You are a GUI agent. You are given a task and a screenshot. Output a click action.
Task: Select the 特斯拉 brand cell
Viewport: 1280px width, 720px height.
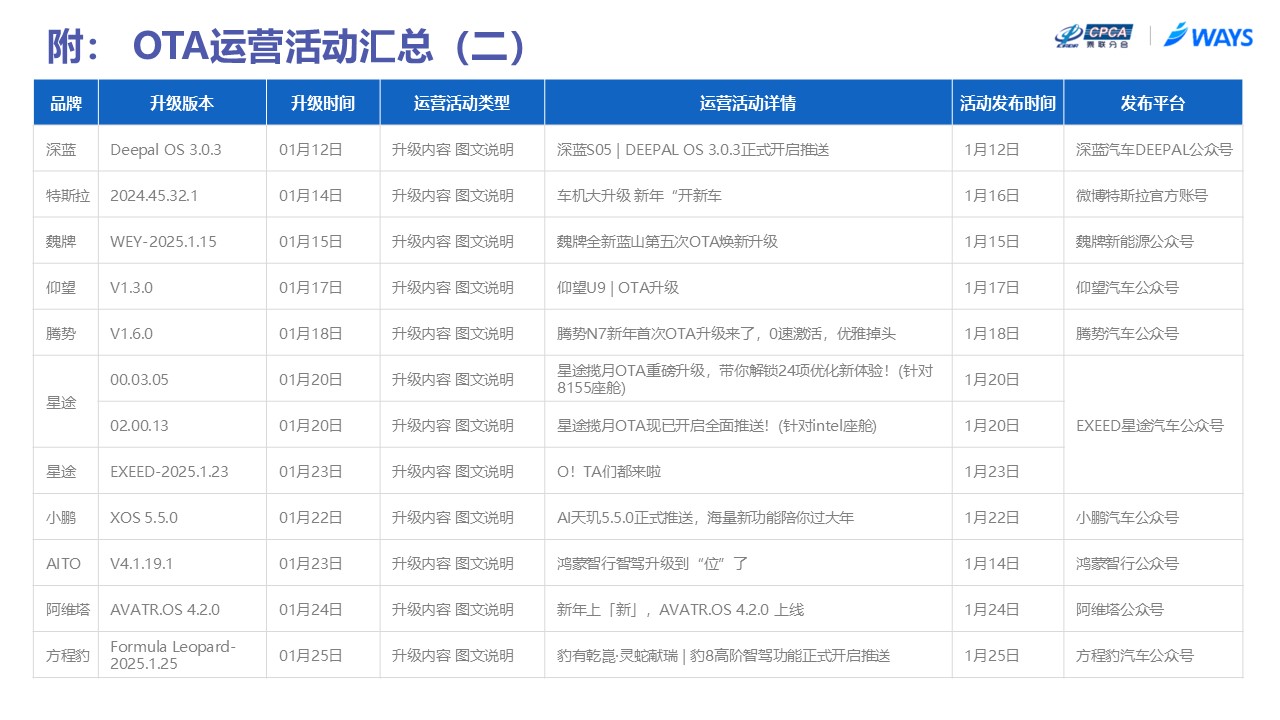[x=68, y=196]
